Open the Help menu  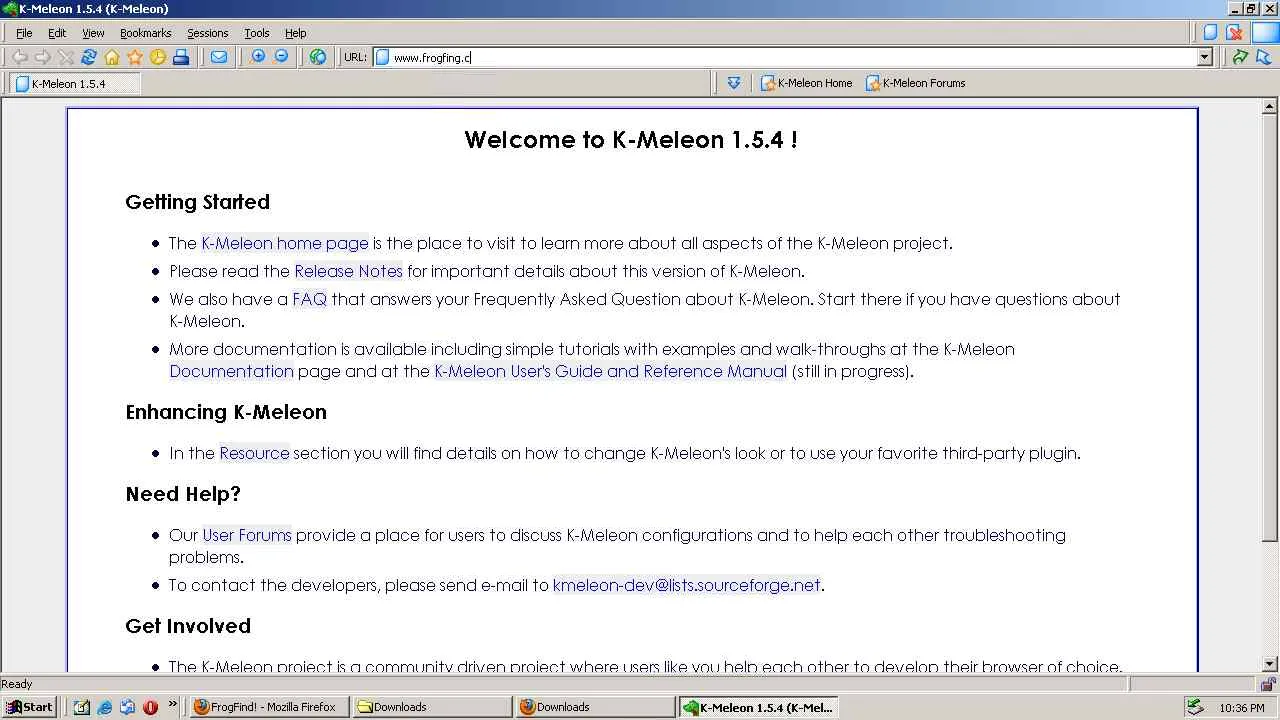[x=296, y=33]
